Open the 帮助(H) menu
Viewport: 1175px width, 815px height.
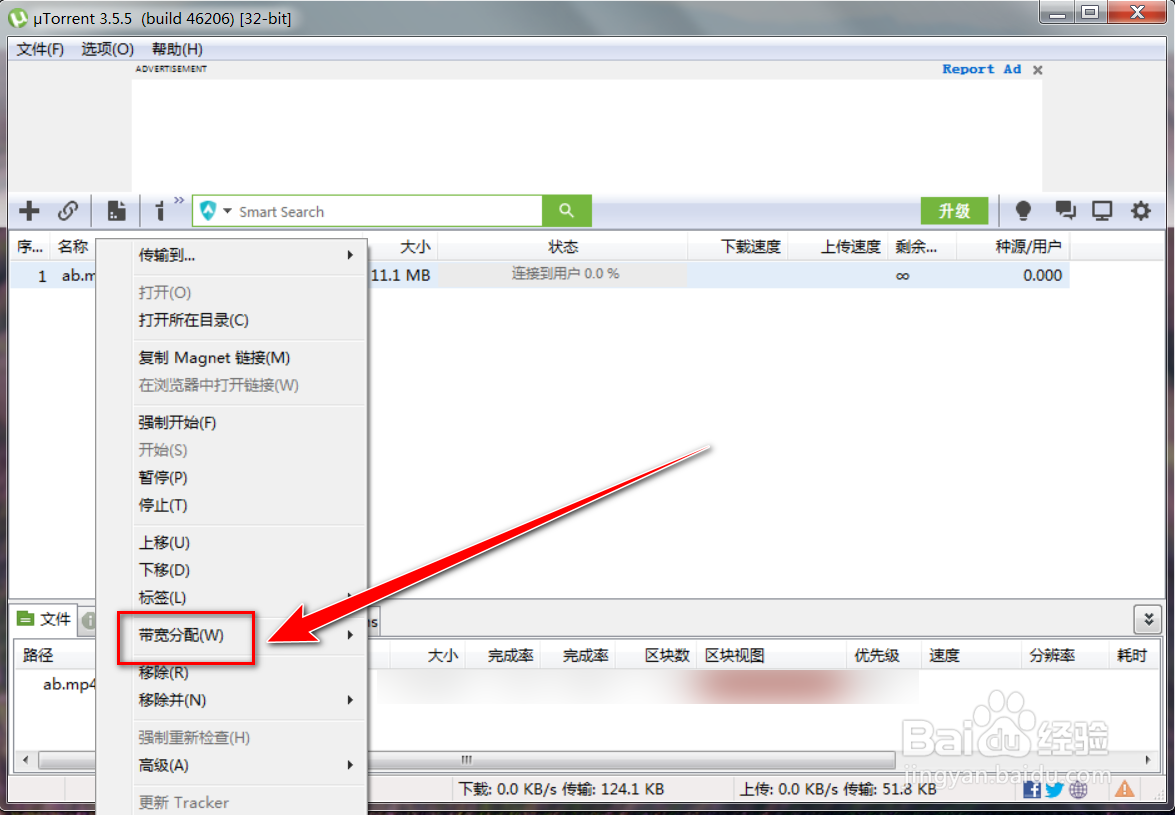point(177,49)
